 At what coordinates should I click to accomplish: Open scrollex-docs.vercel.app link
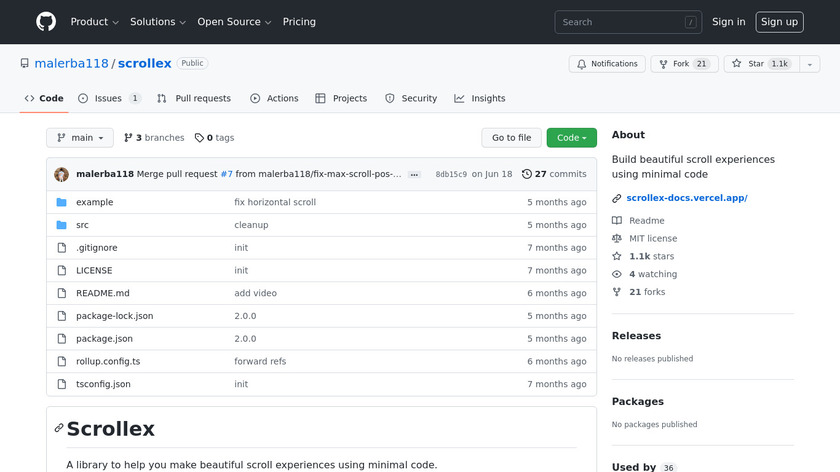[x=686, y=198]
